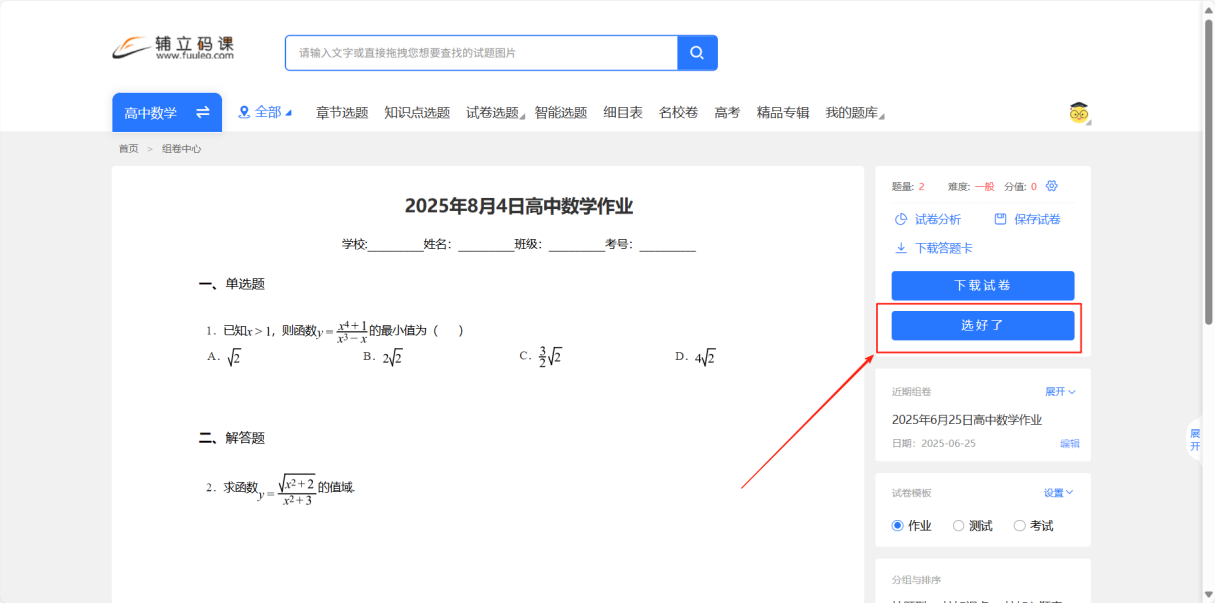Viewport: 1215px width, 603px height.
Task: Click the 下载试卷 button
Action: click(x=983, y=285)
